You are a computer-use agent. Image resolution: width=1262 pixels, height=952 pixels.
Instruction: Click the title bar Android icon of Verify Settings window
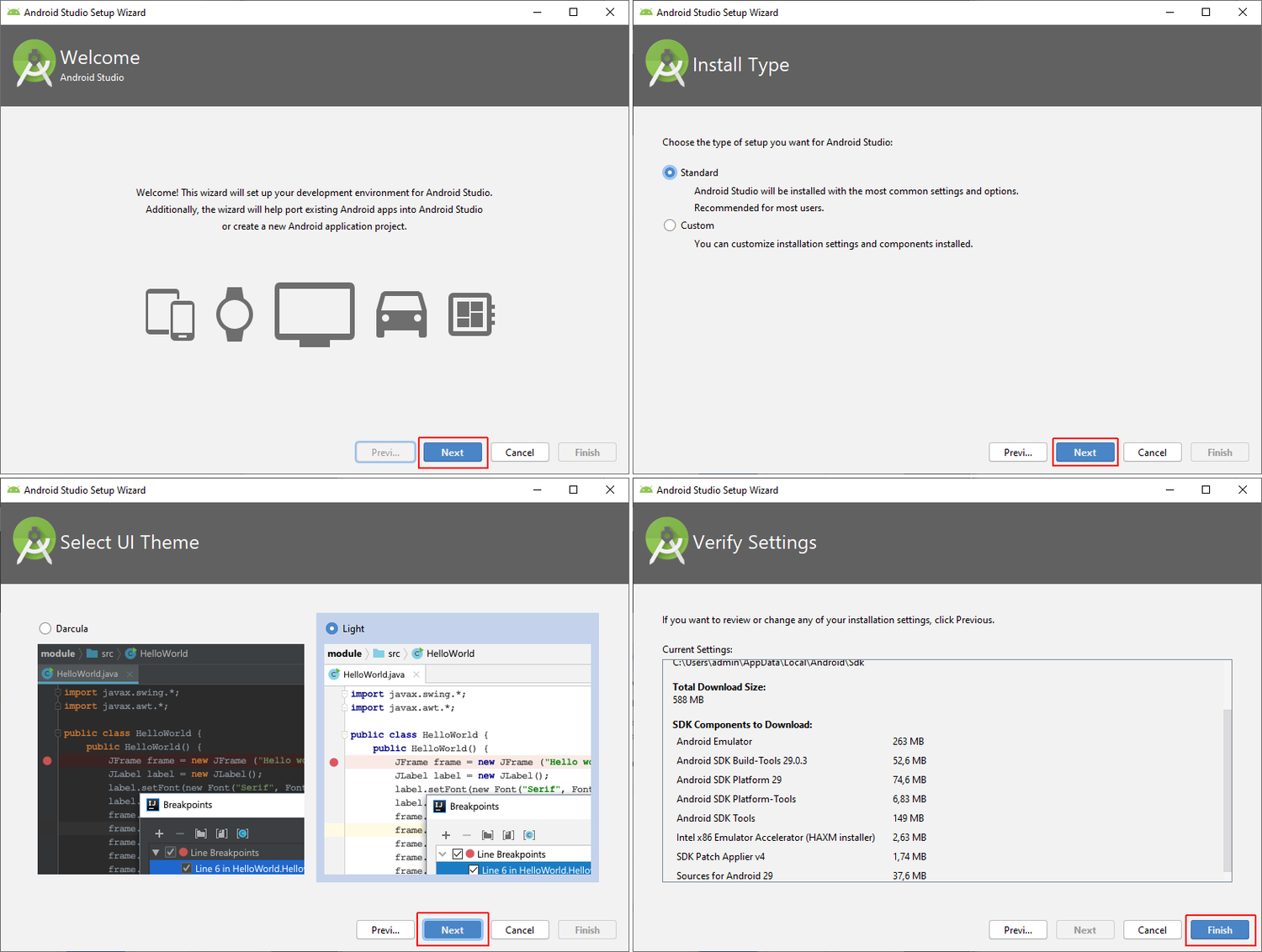click(x=646, y=489)
